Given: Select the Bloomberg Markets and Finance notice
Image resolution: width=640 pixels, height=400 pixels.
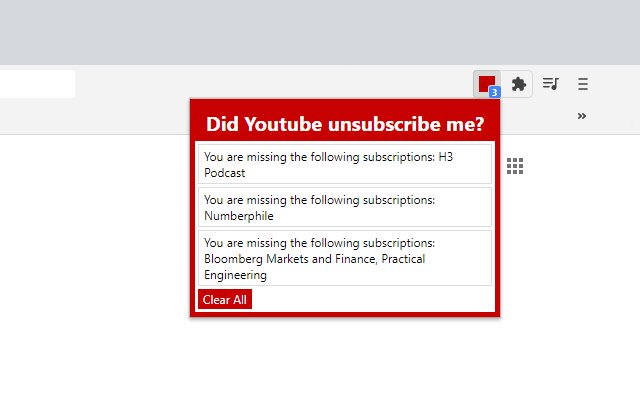Looking at the screenshot, I should coord(345,258).
